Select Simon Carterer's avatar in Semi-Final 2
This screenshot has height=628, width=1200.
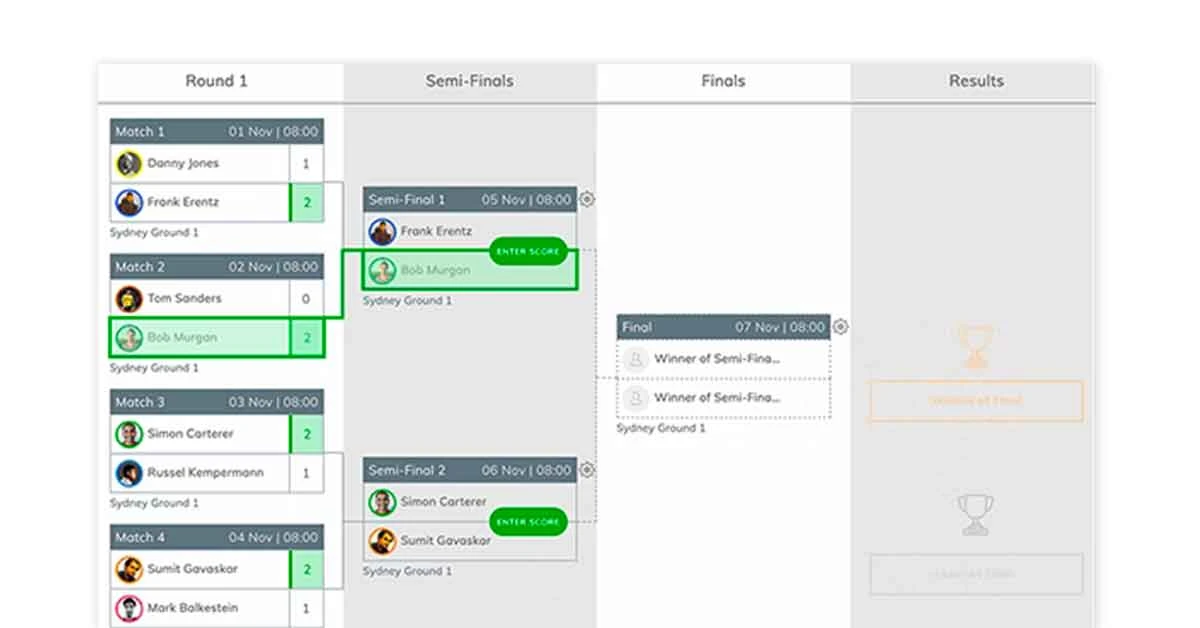[381, 501]
